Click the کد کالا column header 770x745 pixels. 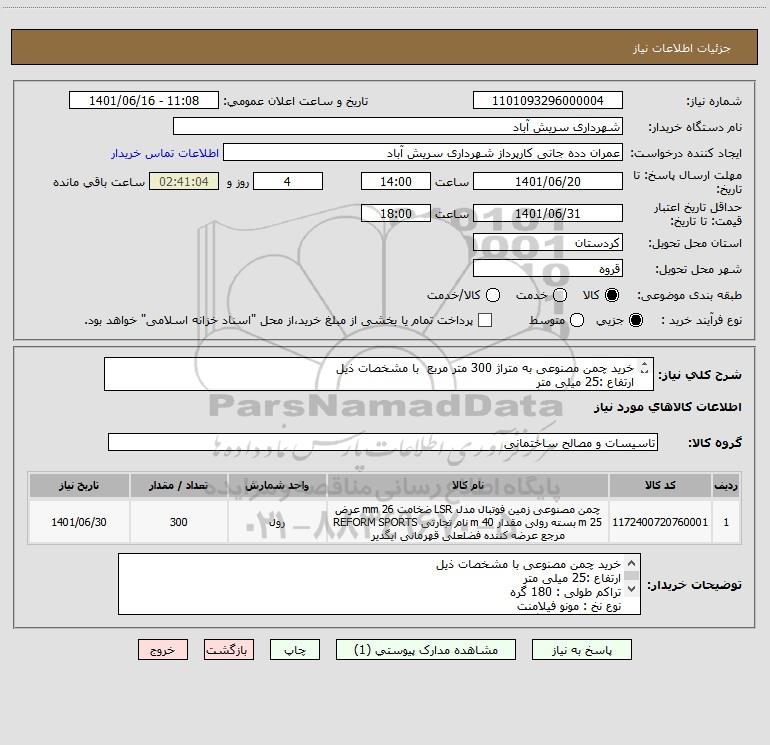660,486
